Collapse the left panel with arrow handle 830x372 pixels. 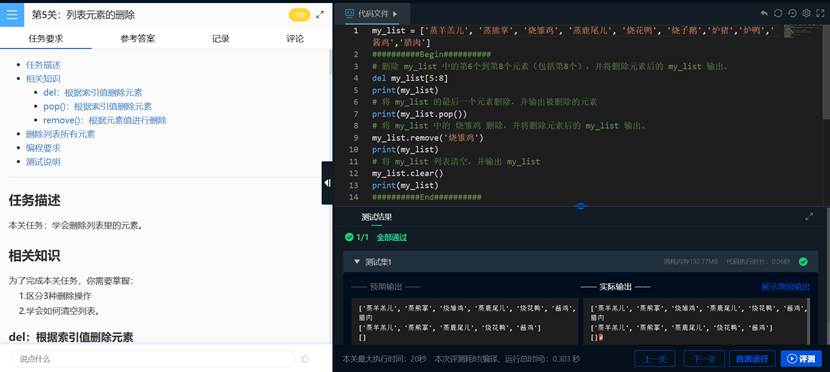(x=328, y=183)
